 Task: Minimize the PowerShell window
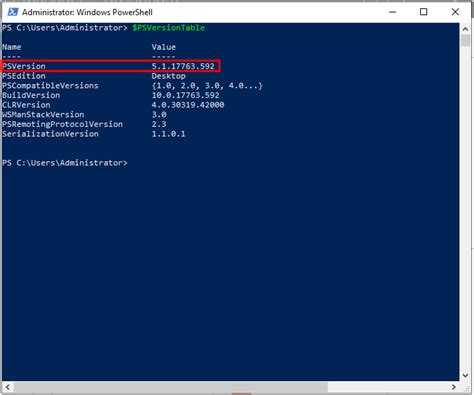(x=393, y=12)
